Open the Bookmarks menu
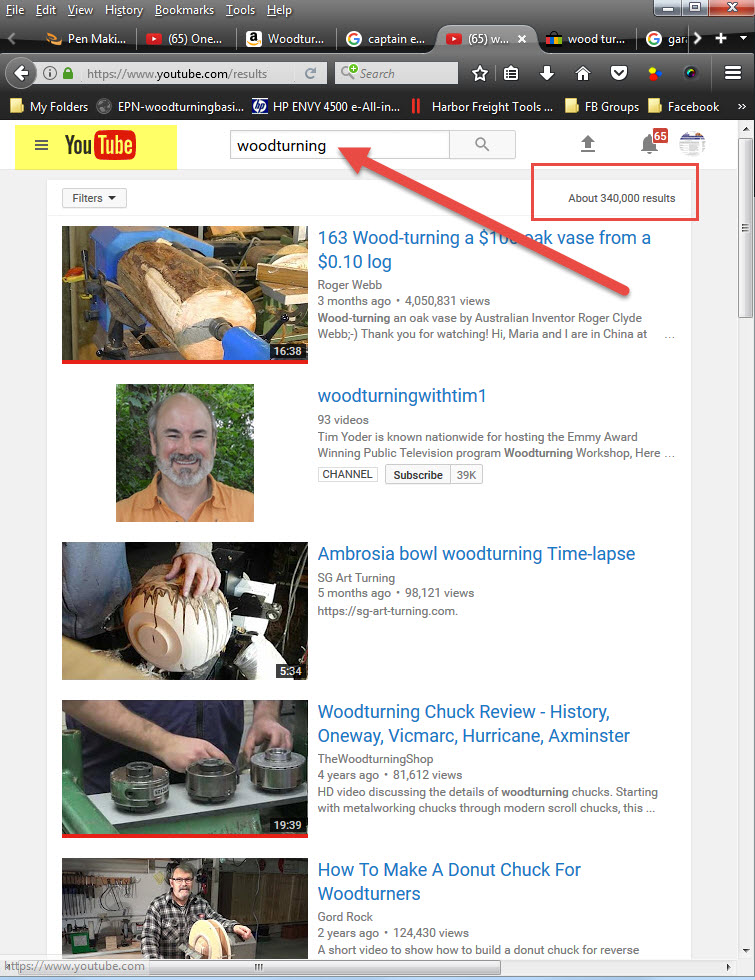Image resolution: width=755 pixels, height=980 pixels. (x=184, y=10)
